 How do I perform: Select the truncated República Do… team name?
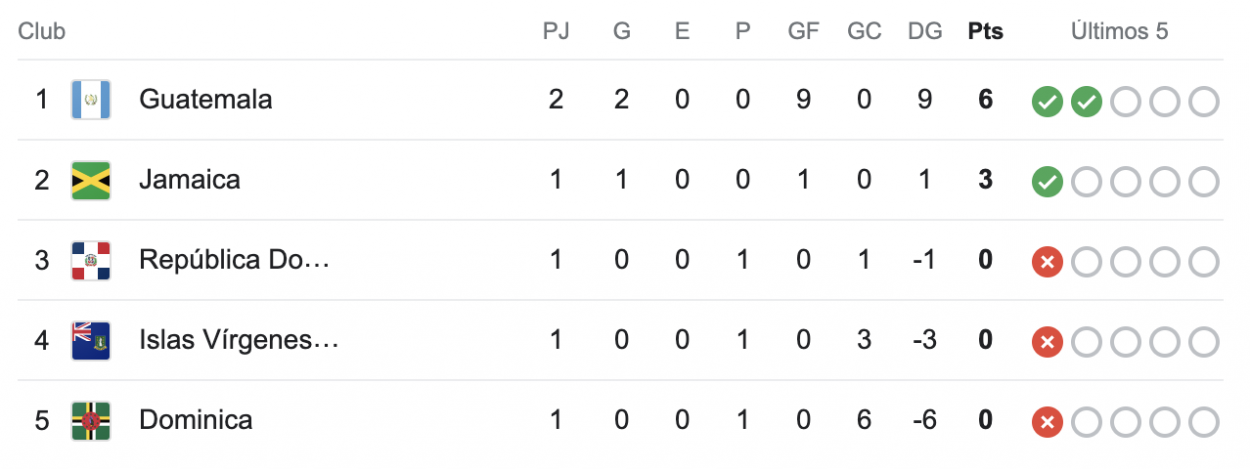tap(234, 259)
